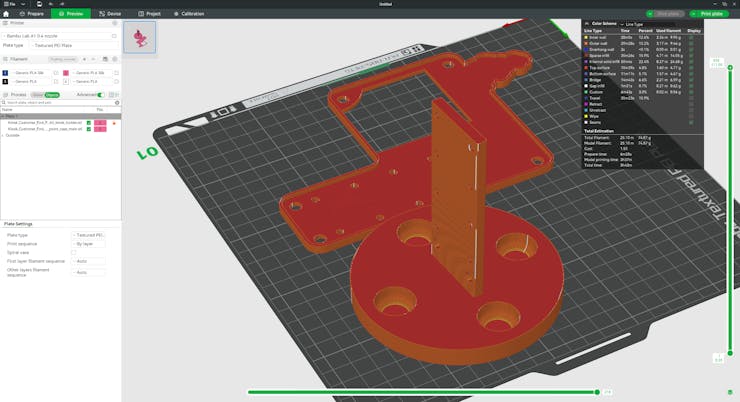
Task: Toggle the Advanced settings switch
Action: point(100,95)
